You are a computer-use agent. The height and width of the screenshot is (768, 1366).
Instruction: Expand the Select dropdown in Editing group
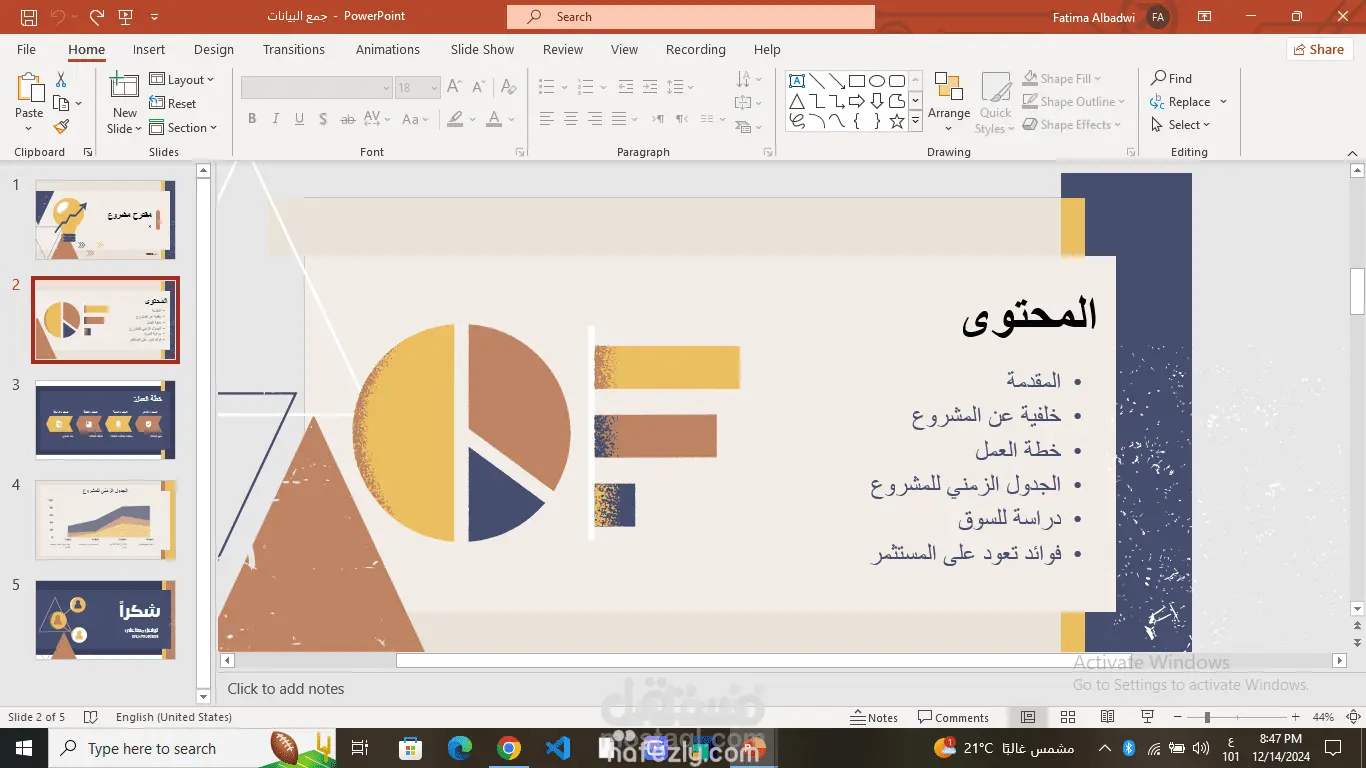[x=1180, y=125]
